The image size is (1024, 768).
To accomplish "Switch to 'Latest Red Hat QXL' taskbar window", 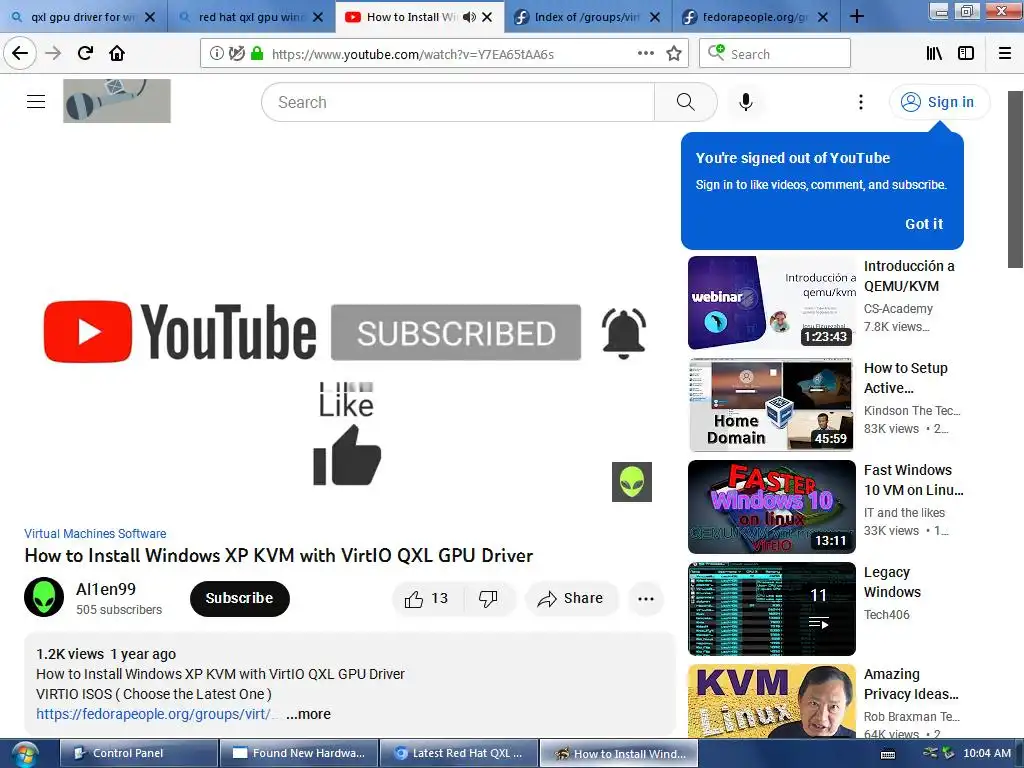I will [458, 754].
